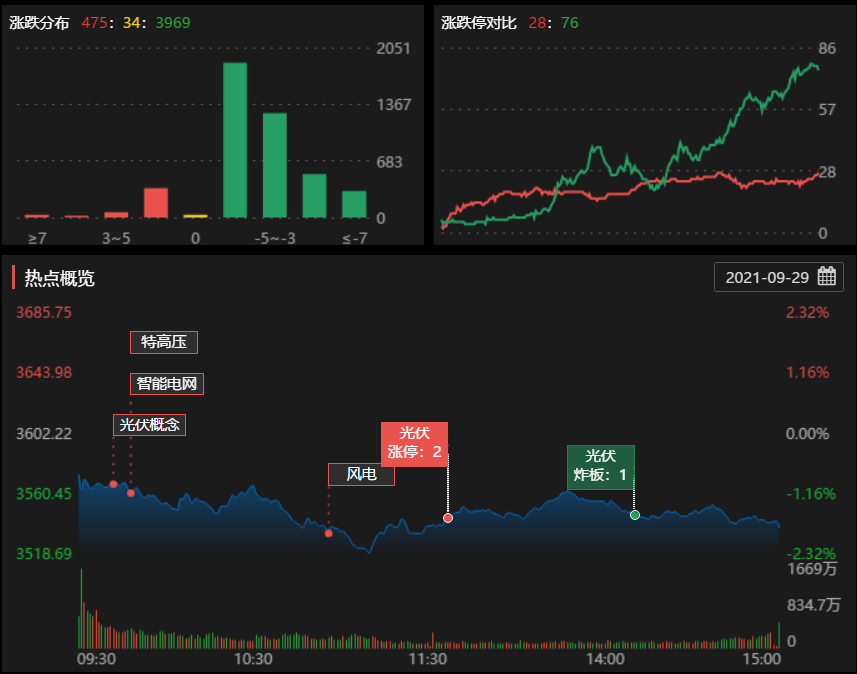
Task: Open the calendar date picker icon
Action: tap(826, 277)
